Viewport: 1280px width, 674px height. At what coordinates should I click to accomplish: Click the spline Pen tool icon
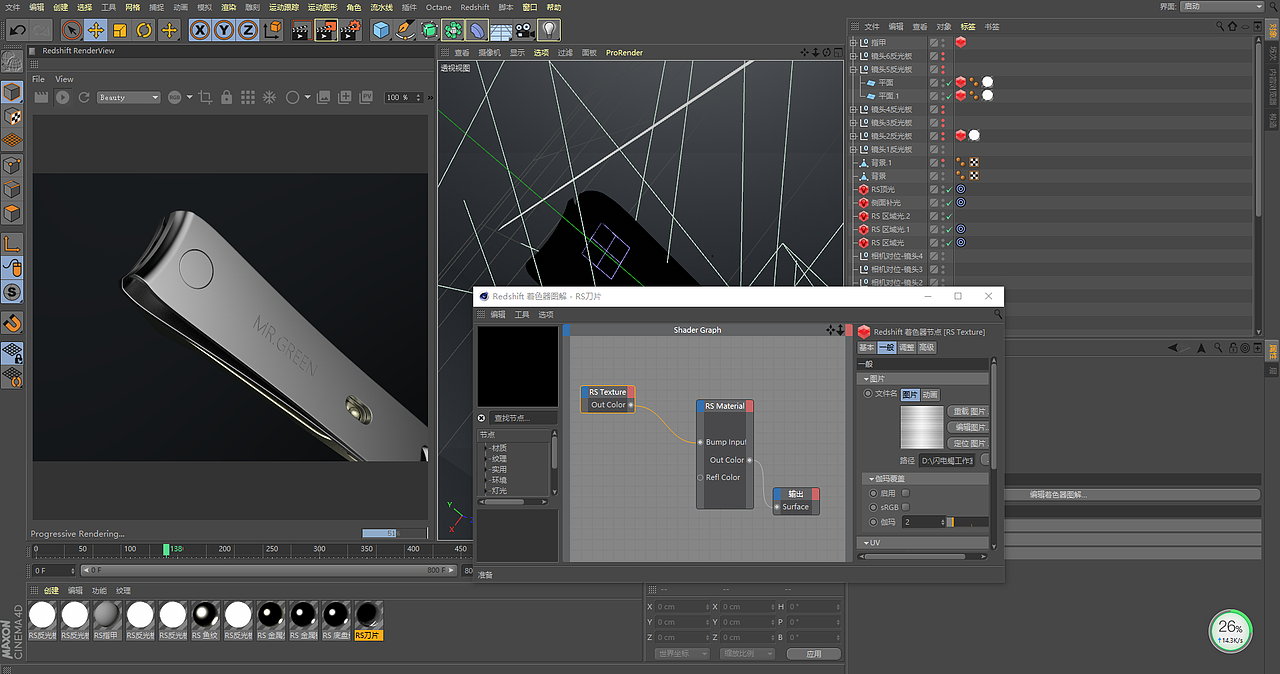[405, 30]
